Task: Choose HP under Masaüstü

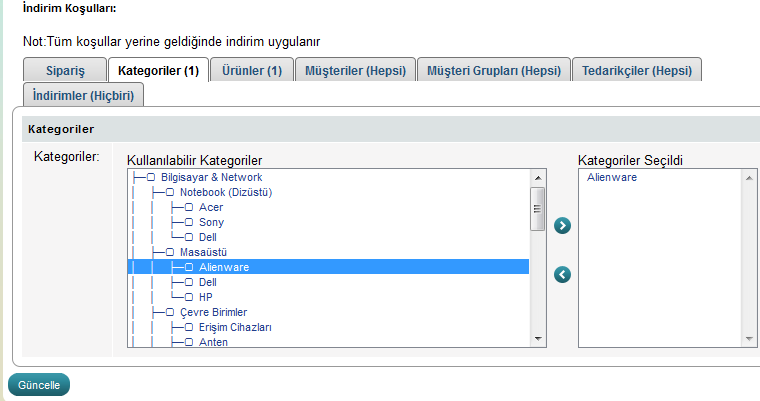Action: click(x=206, y=297)
